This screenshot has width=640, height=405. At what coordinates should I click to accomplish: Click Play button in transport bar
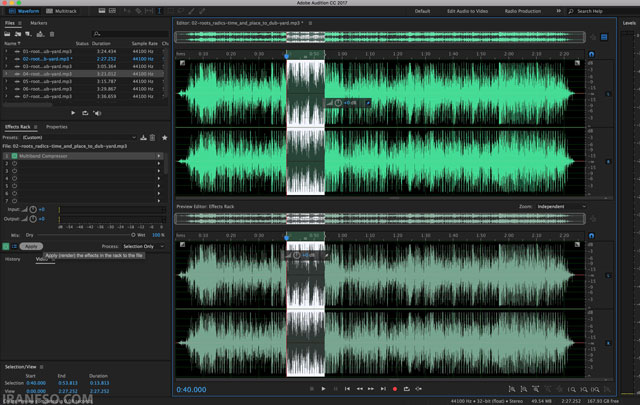click(x=323, y=389)
